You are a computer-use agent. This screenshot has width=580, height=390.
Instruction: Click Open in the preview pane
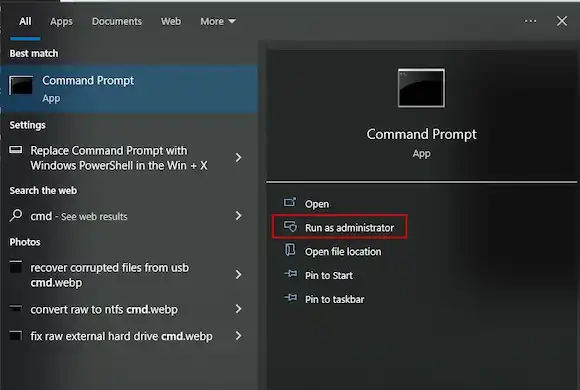tap(317, 204)
